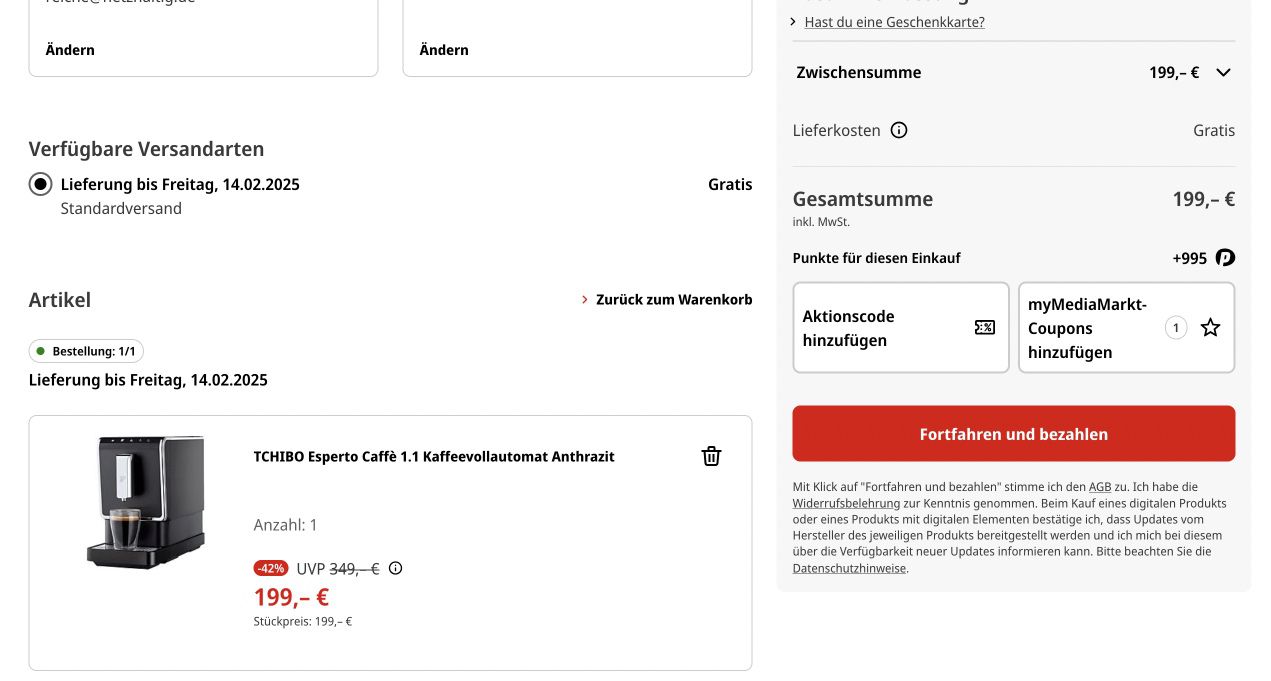Click the Payback points logo icon
The width and height of the screenshot is (1271, 681).
point(1225,258)
